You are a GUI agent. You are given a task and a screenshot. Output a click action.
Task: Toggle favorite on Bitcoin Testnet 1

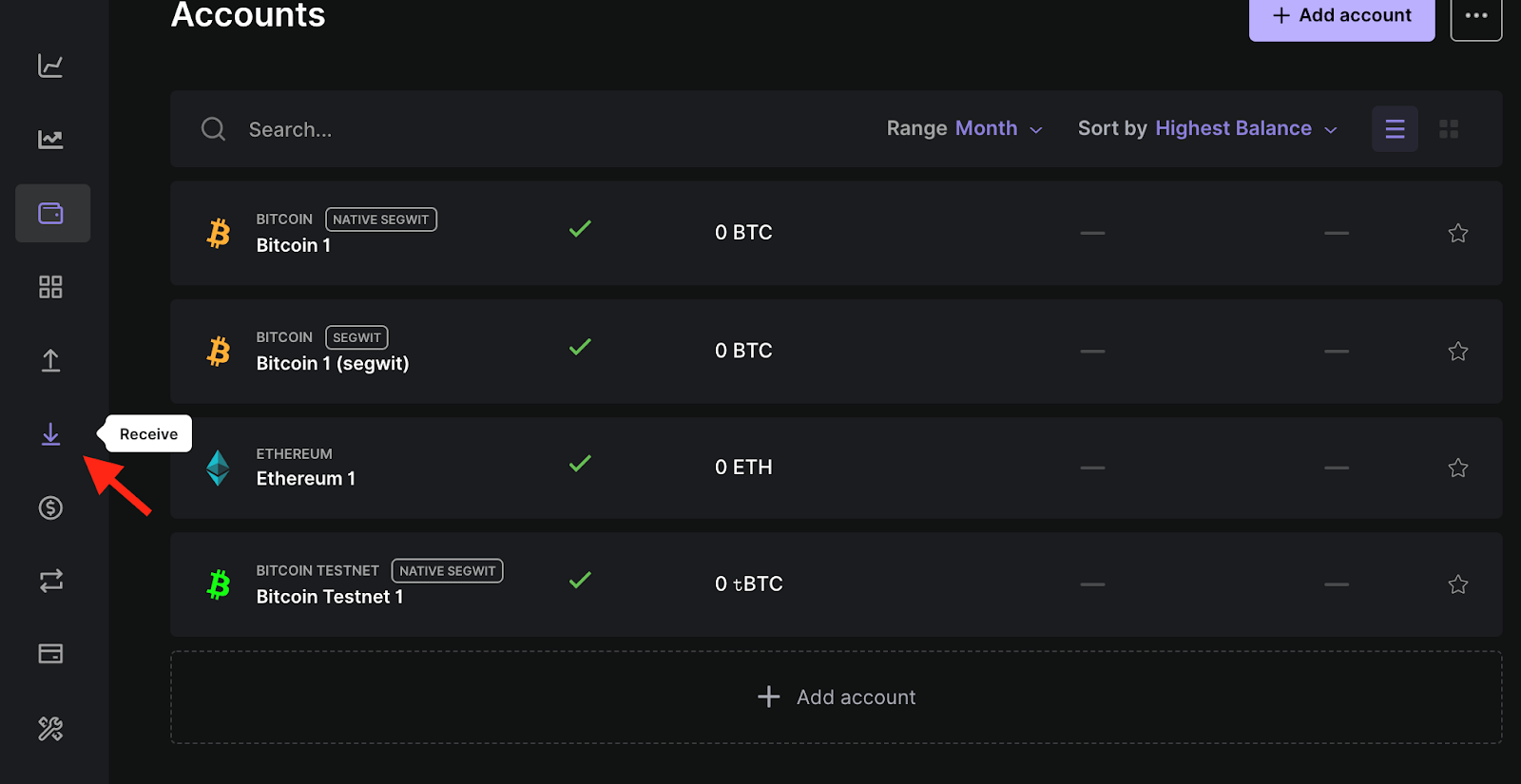pyautogui.click(x=1457, y=584)
